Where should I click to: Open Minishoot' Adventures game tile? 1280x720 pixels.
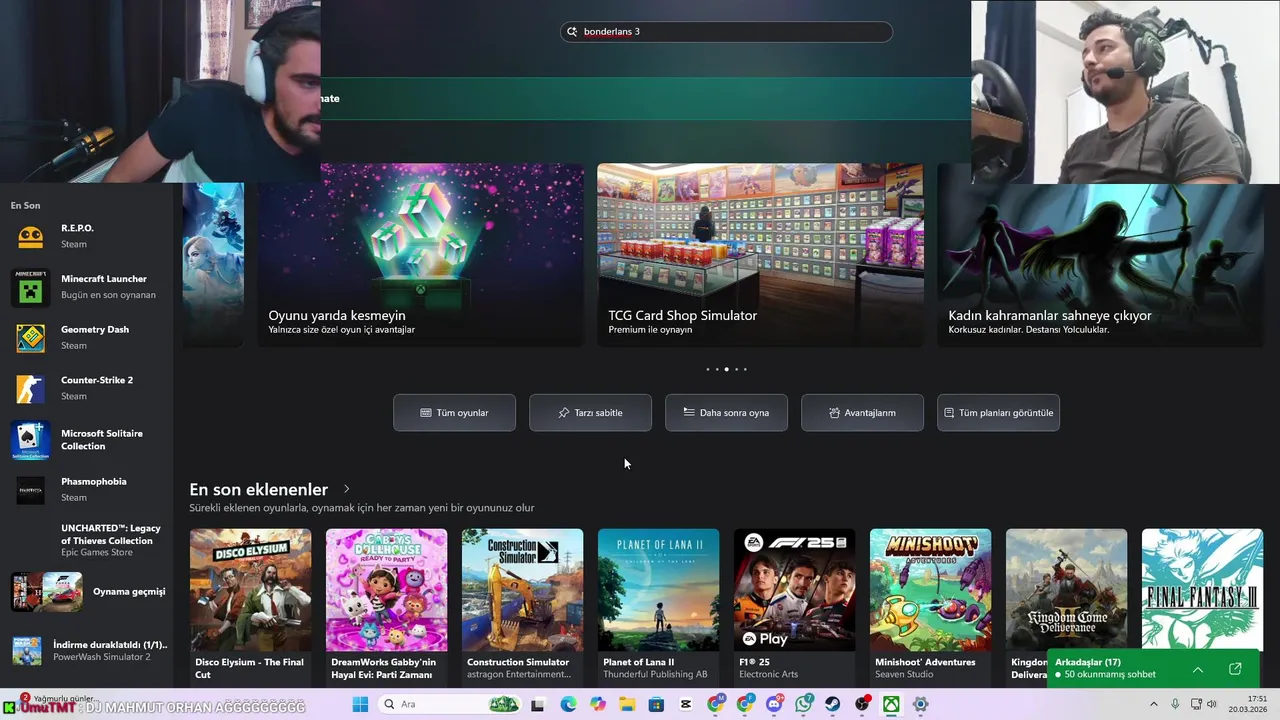point(930,606)
